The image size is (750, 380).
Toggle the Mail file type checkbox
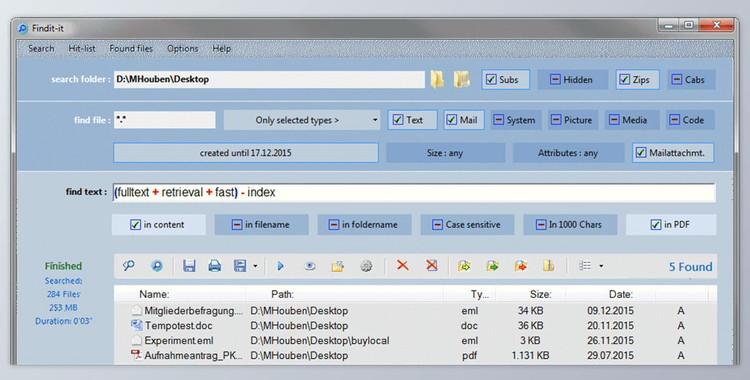click(452, 120)
